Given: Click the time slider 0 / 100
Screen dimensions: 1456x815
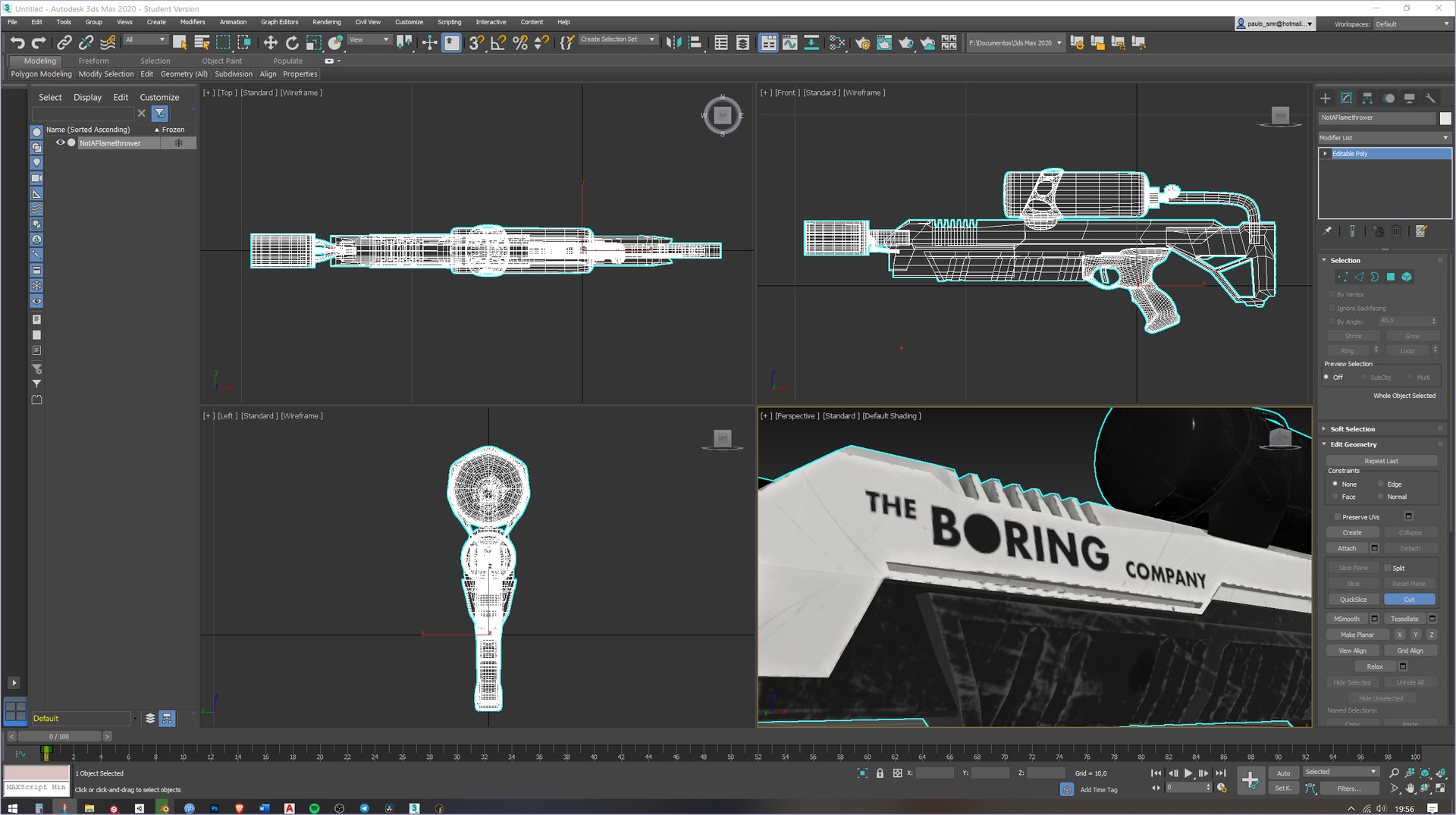Looking at the screenshot, I should pyautogui.click(x=59, y=736).
